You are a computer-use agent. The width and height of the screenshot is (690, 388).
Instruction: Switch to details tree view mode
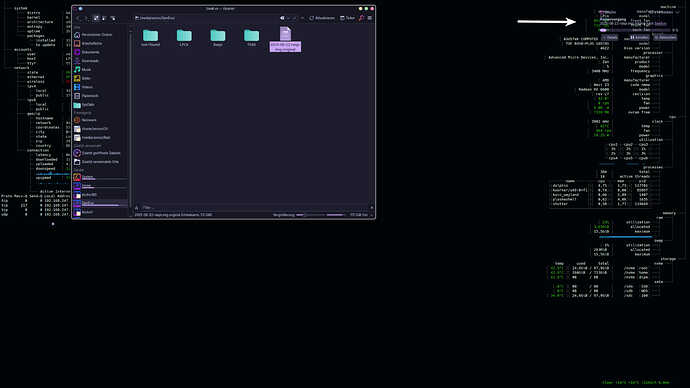click(x=113, y=18)
